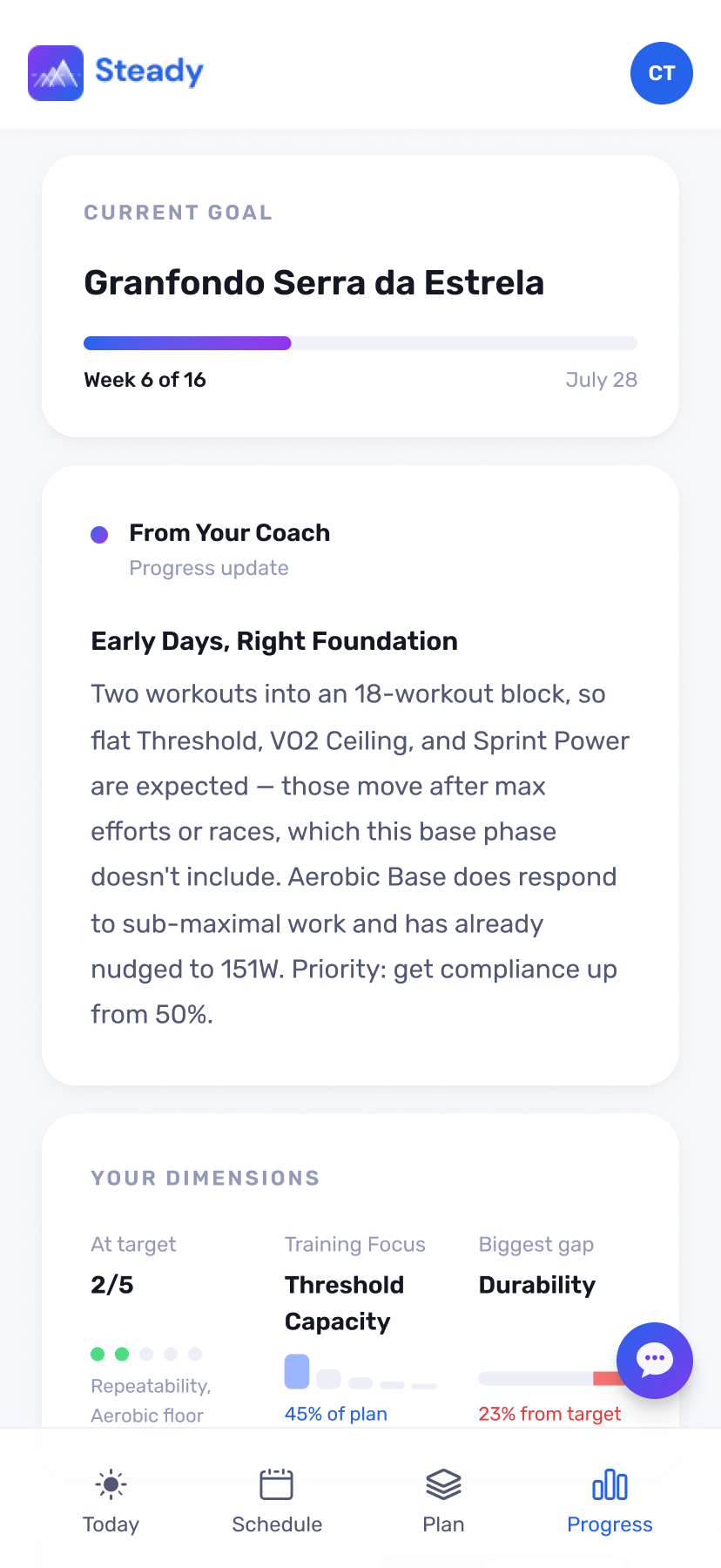
Task: Toggle the first green Repeatability dot
Action: click(98, 1354)
